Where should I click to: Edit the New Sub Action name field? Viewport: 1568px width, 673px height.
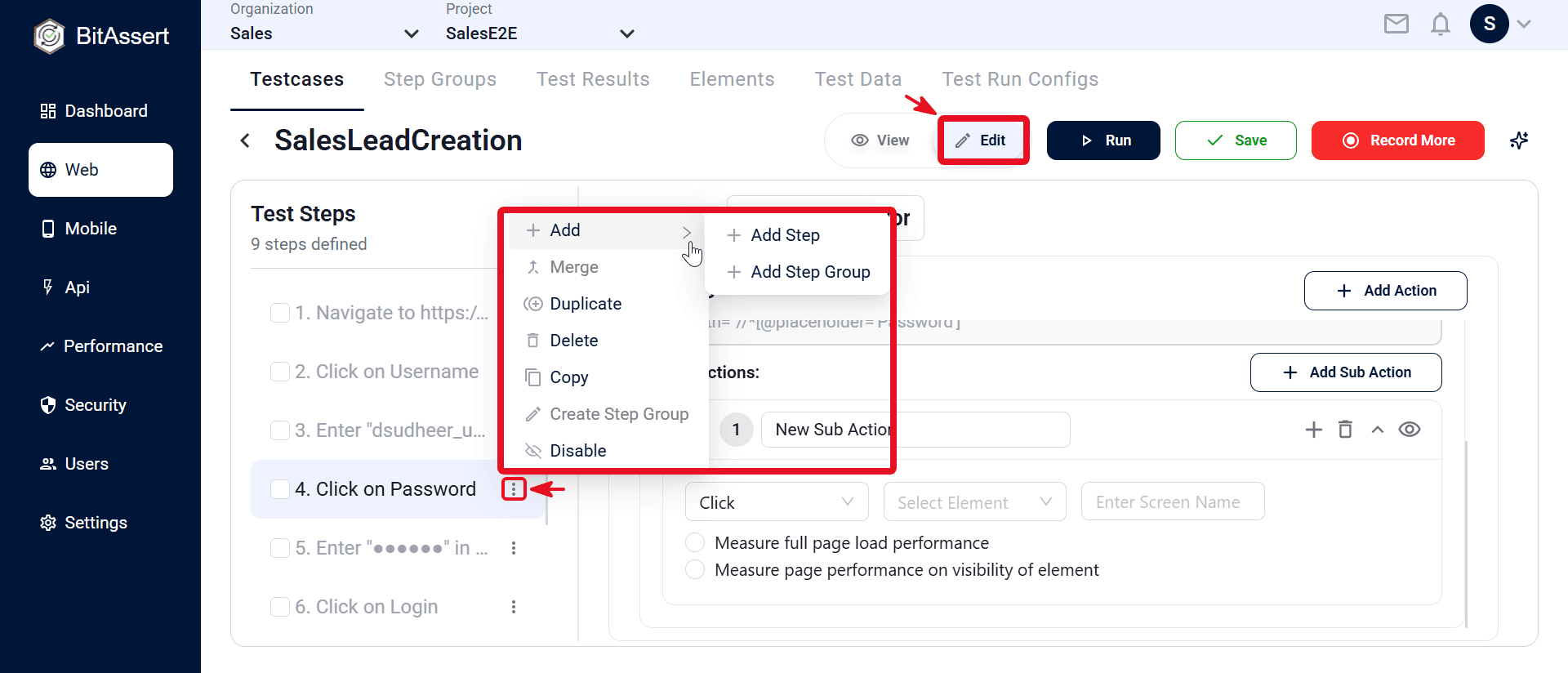click(x=915, y=430)
